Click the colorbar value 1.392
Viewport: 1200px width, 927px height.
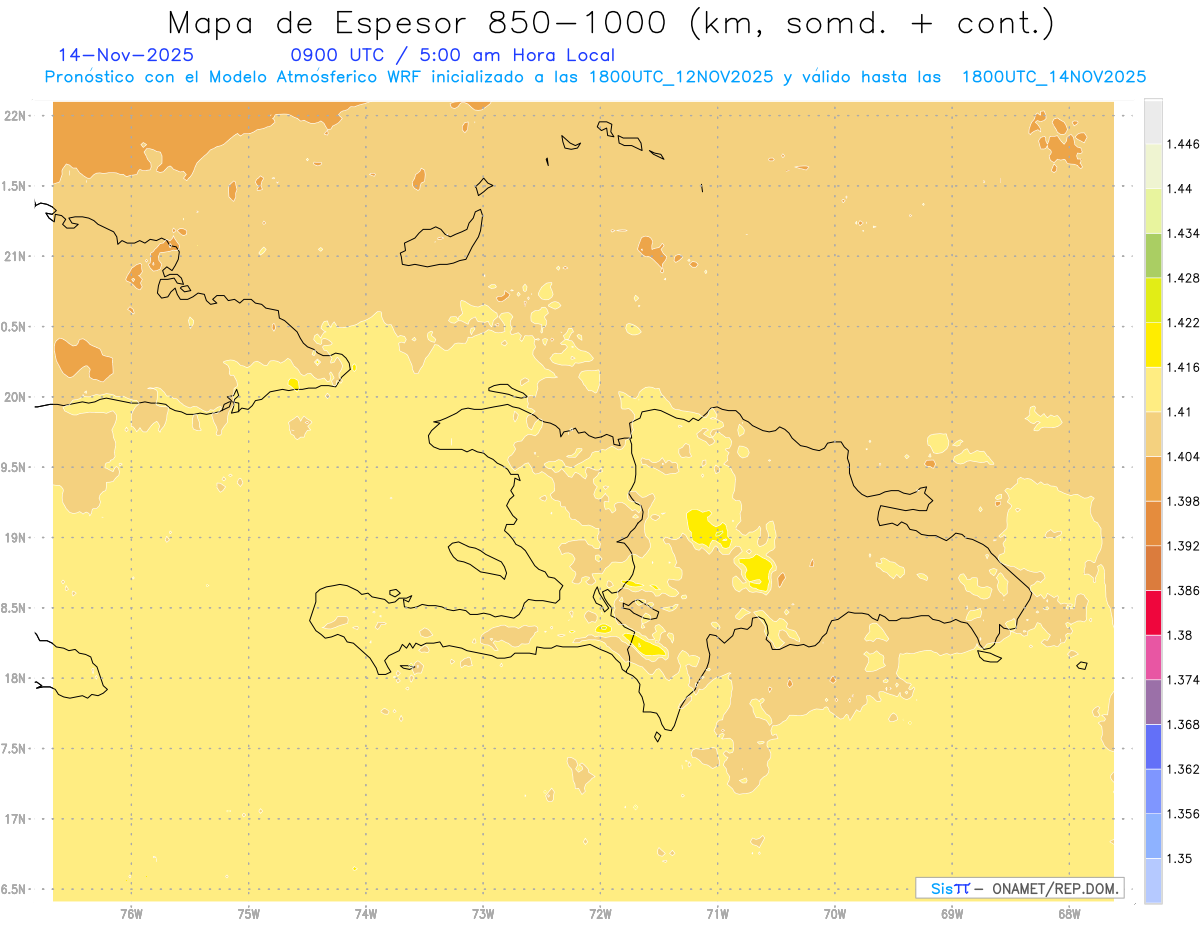[1182, 546]
